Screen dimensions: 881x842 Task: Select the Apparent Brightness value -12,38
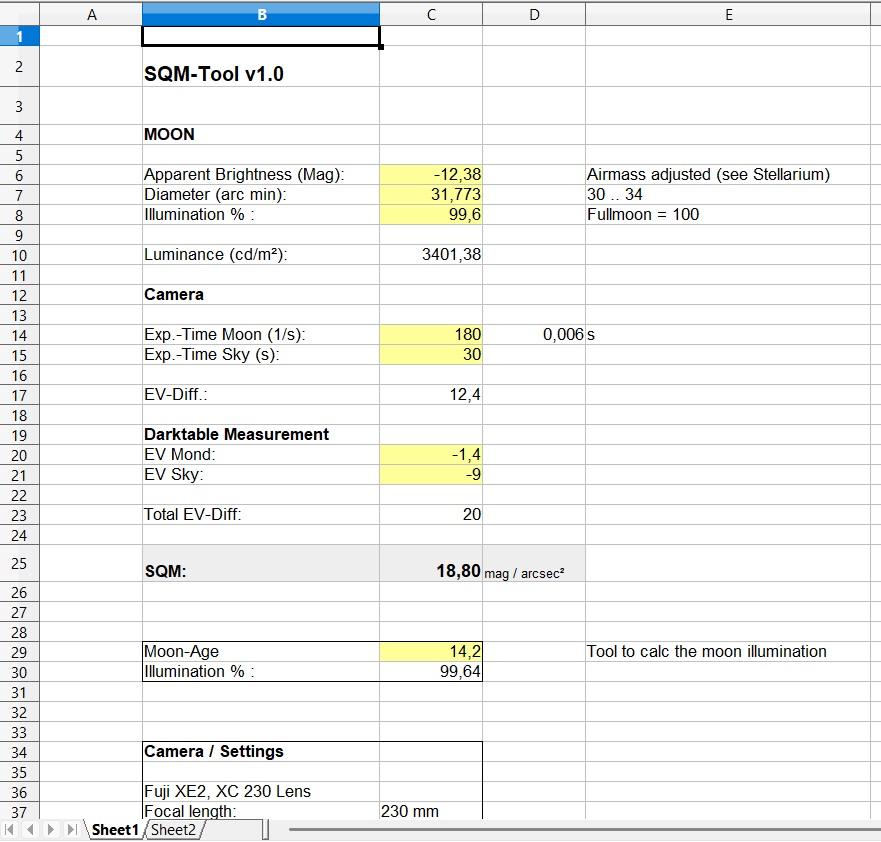(431, 175)
